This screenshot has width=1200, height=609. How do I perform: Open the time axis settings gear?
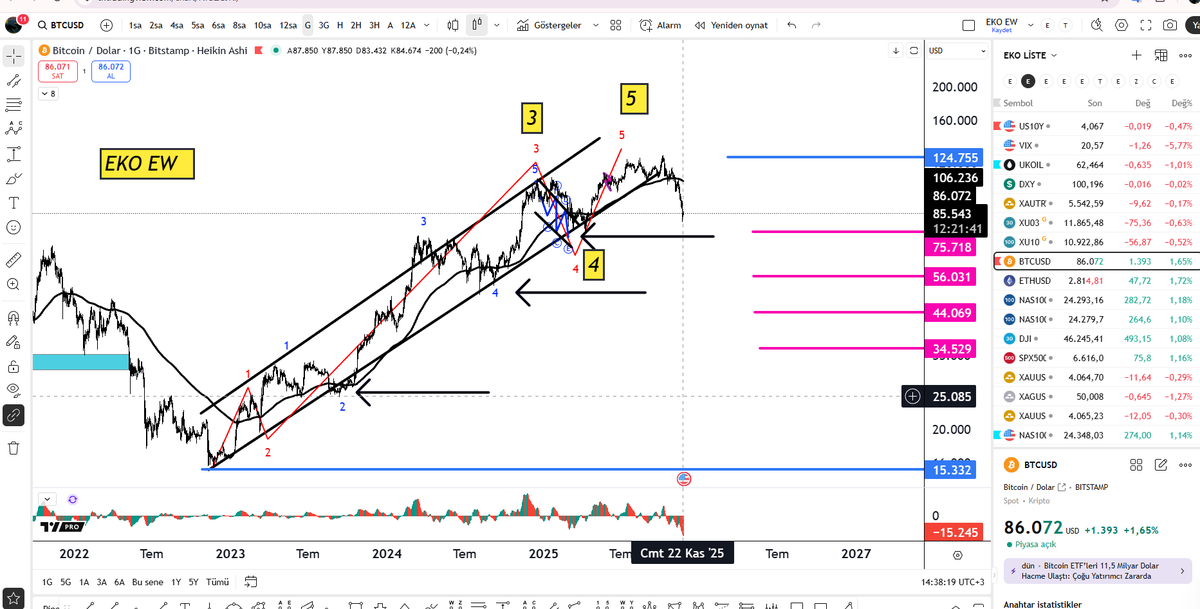tap(958, 554)
